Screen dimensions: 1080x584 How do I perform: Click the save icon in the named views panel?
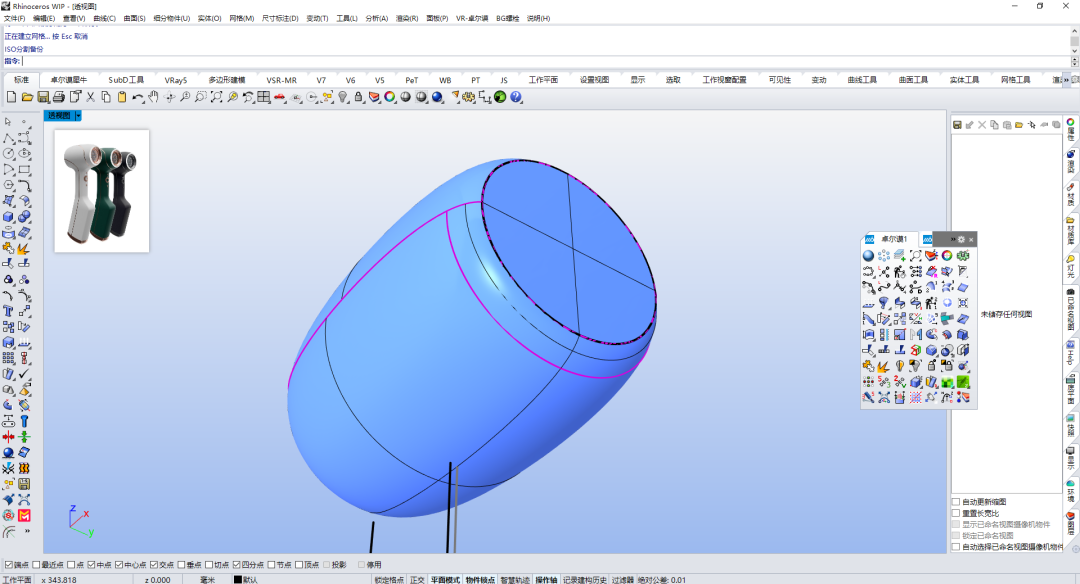pos(957,125)
